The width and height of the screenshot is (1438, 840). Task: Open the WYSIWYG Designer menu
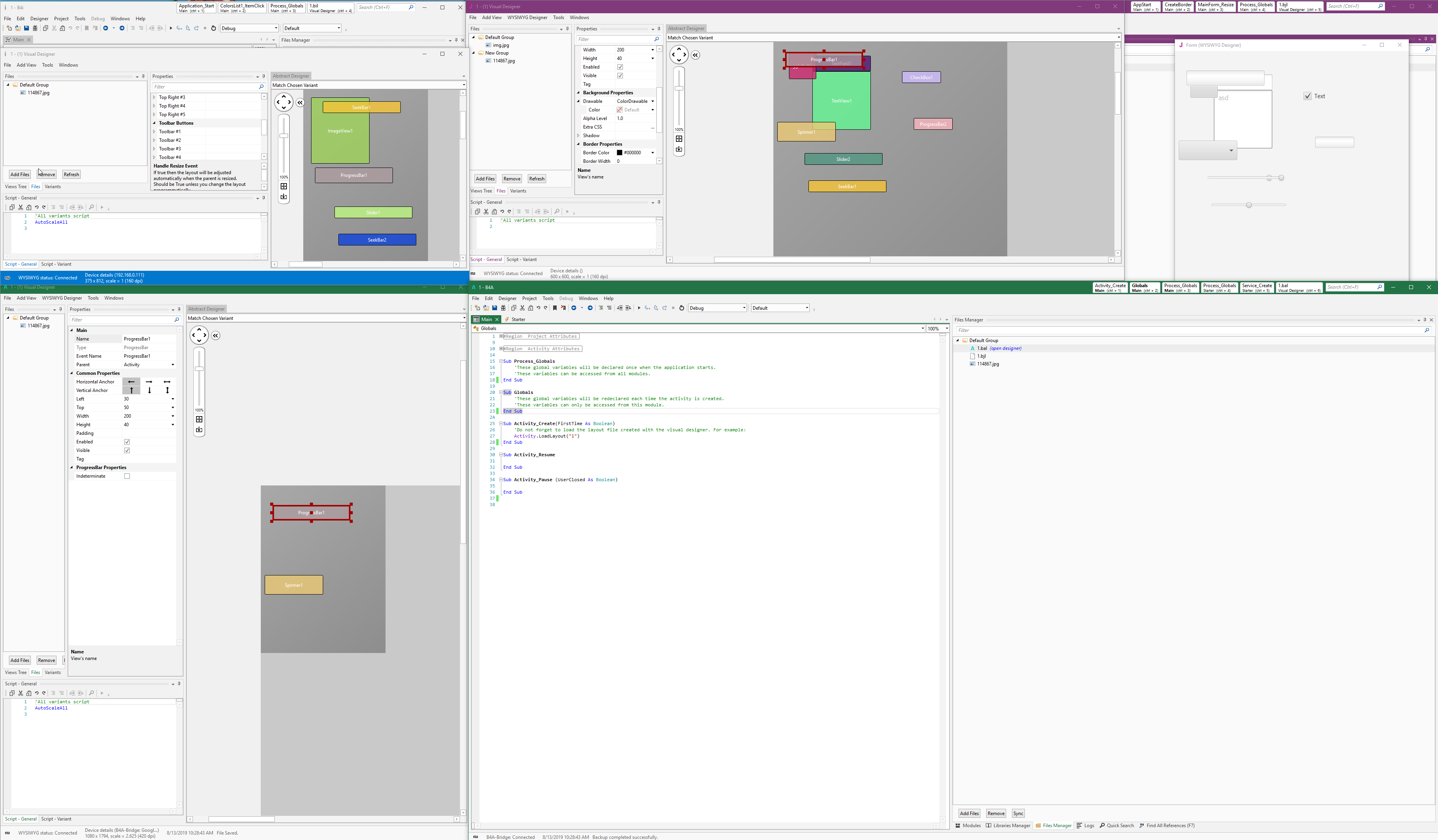point(62,298)
